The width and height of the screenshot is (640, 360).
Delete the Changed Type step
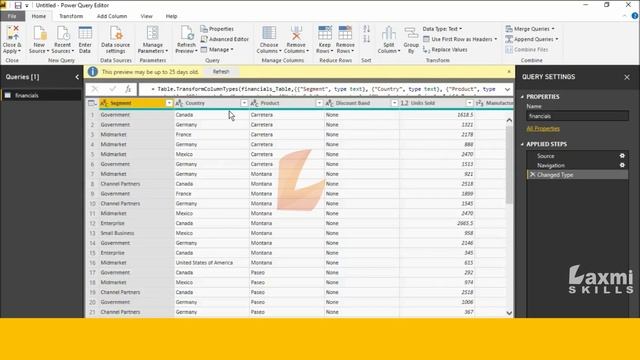532,175
